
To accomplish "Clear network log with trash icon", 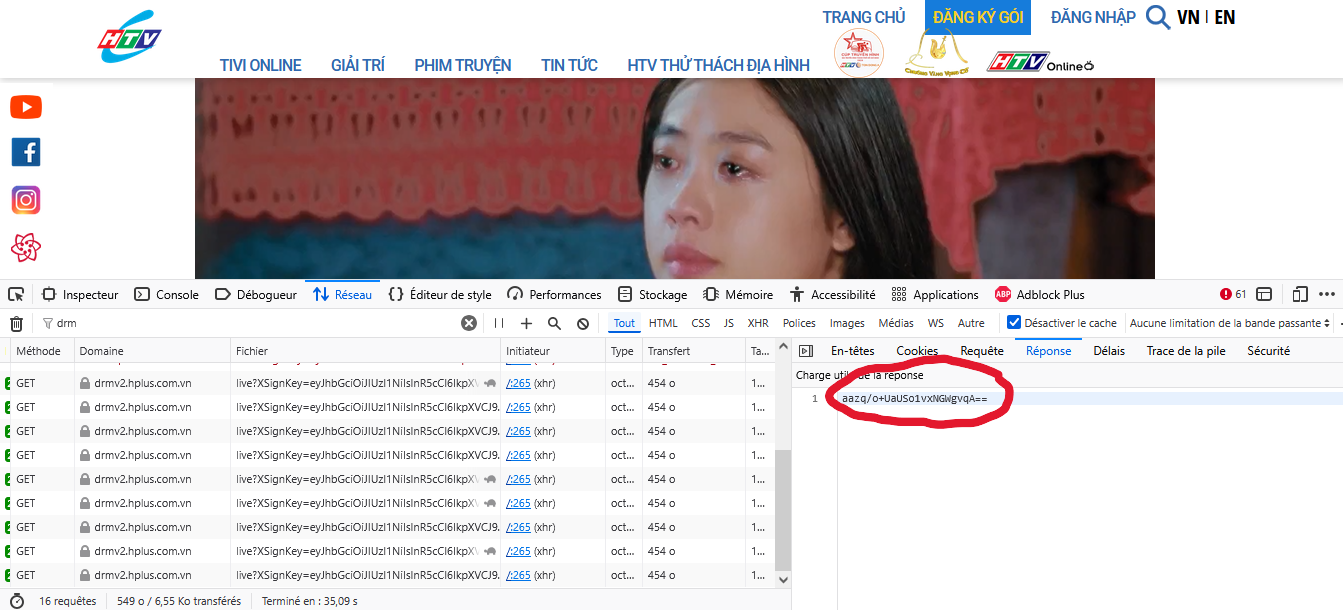I will [x=16, y=323].
